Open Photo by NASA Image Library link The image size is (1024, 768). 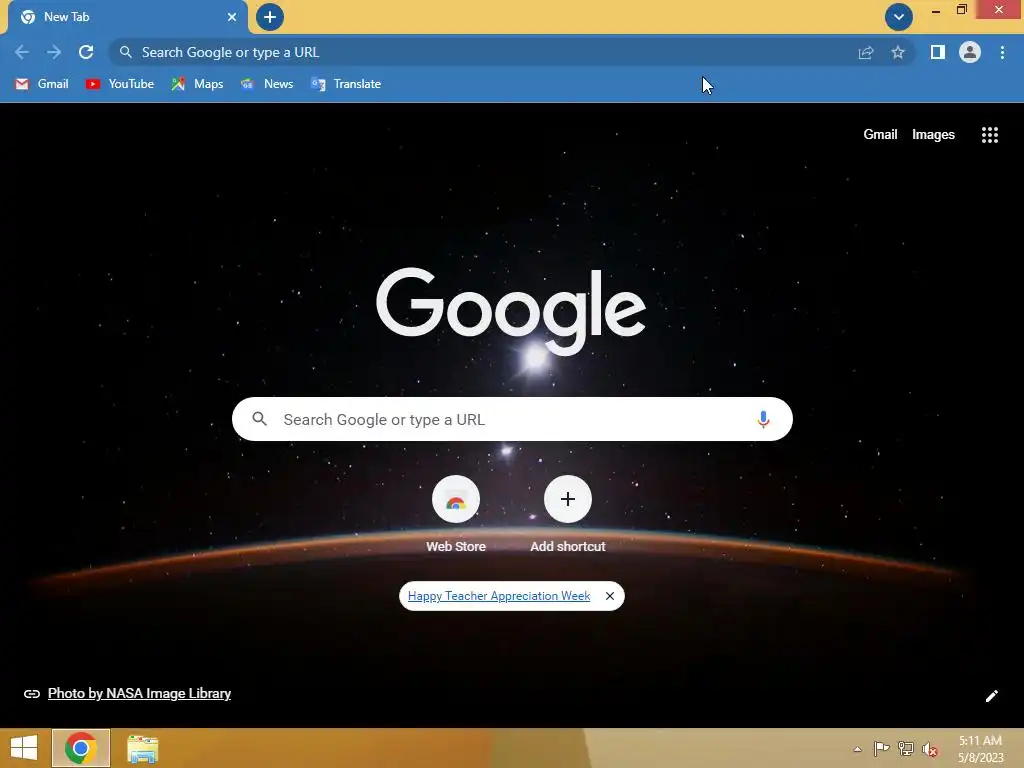pos(139,694)
